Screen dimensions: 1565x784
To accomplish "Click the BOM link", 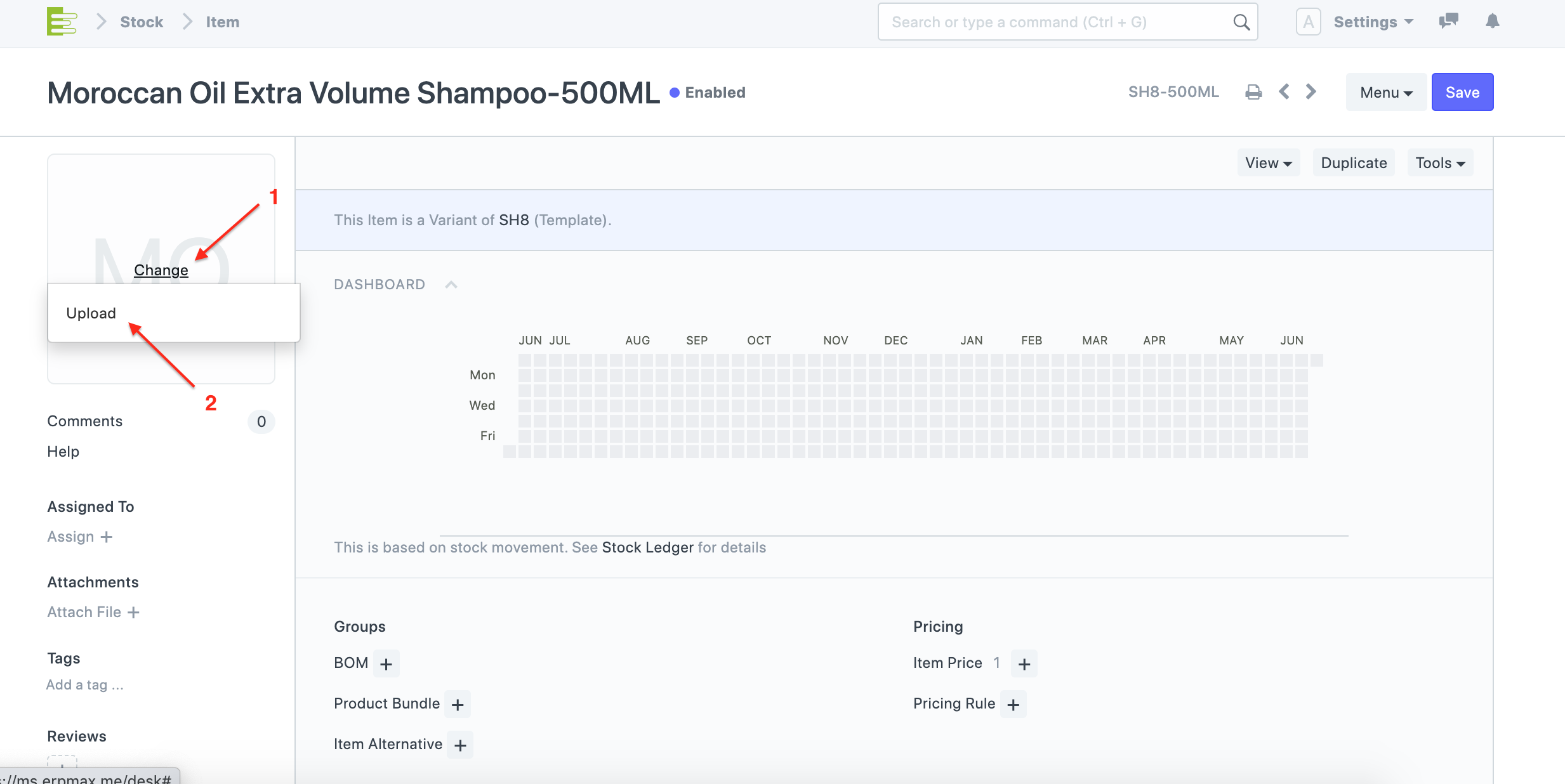I will click(x=351, y=663).
